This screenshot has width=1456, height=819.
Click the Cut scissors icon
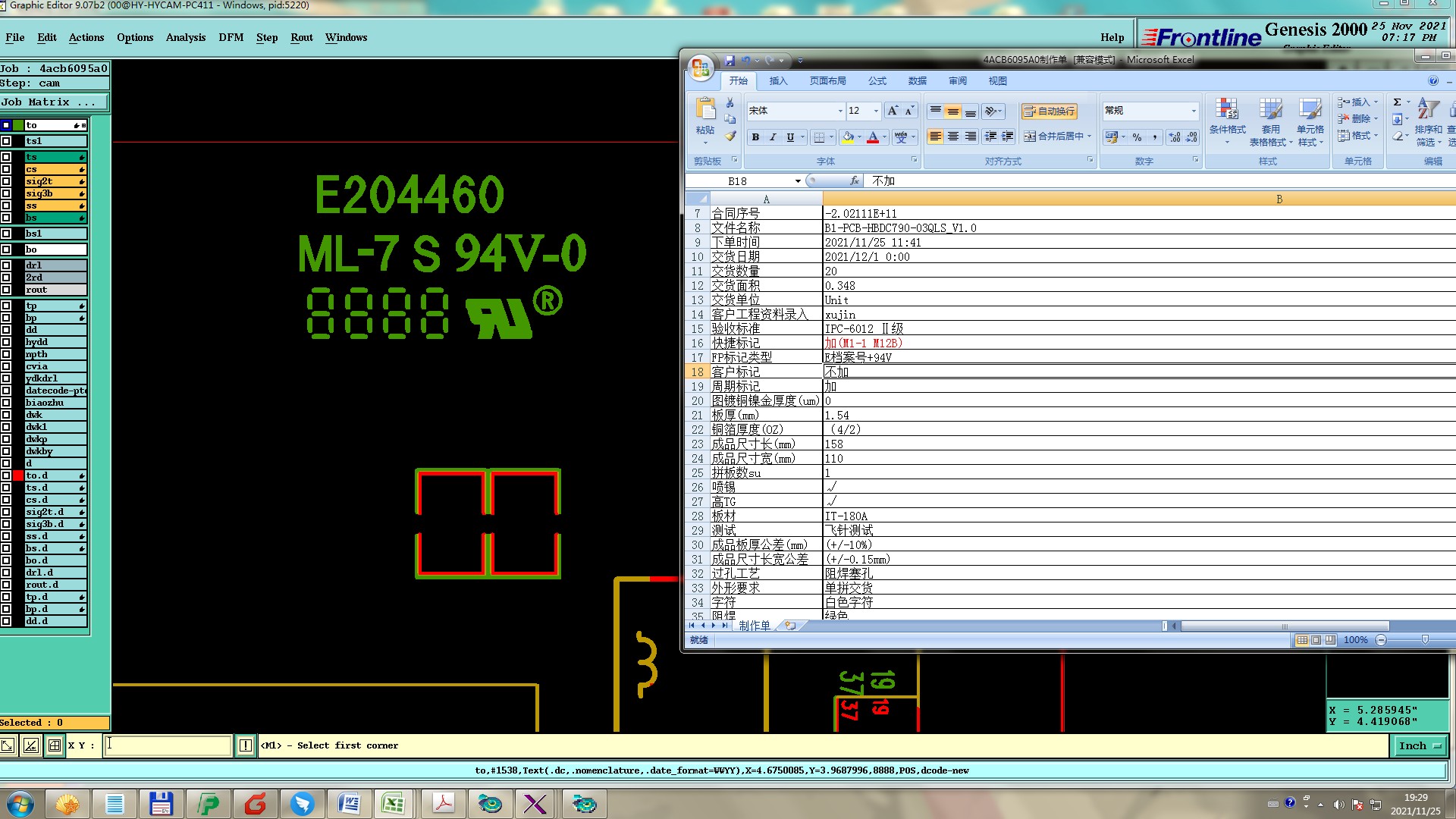point(730,102)
